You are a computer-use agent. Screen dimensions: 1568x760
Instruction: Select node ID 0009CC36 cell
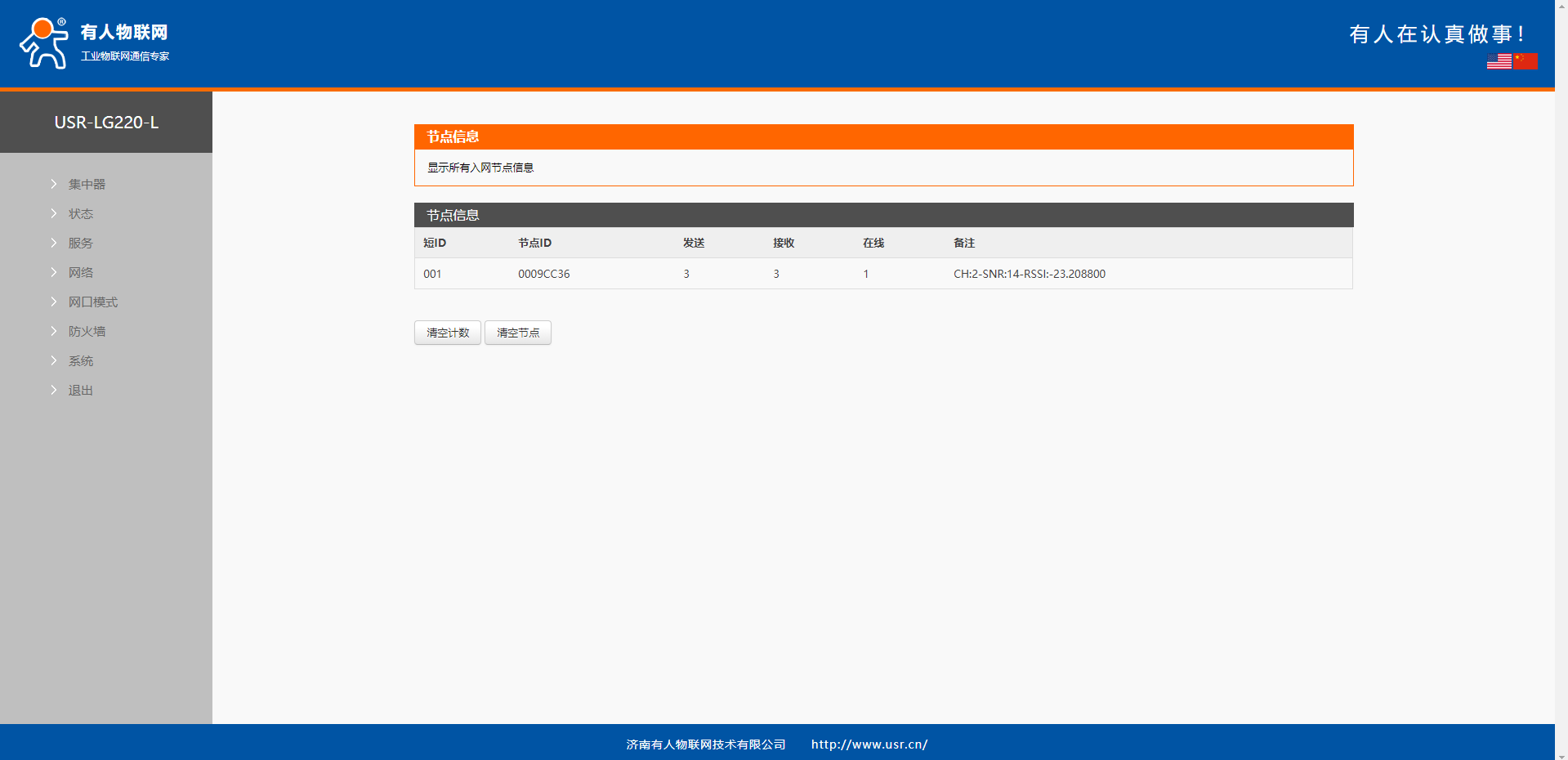543,274
